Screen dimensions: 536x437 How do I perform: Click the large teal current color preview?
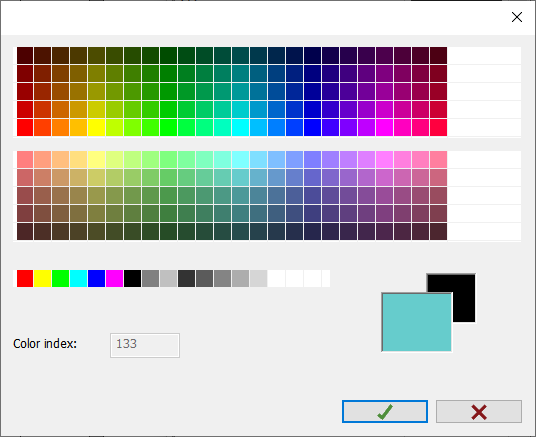point(416,322)
